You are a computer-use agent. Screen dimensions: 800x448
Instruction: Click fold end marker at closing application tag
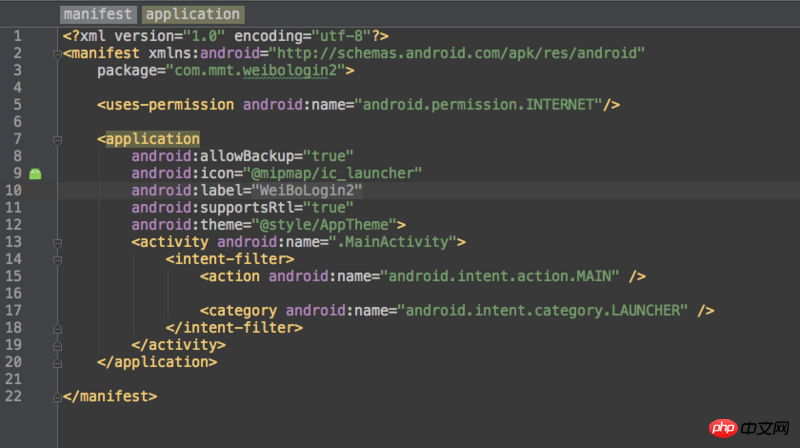click(58, 361)
